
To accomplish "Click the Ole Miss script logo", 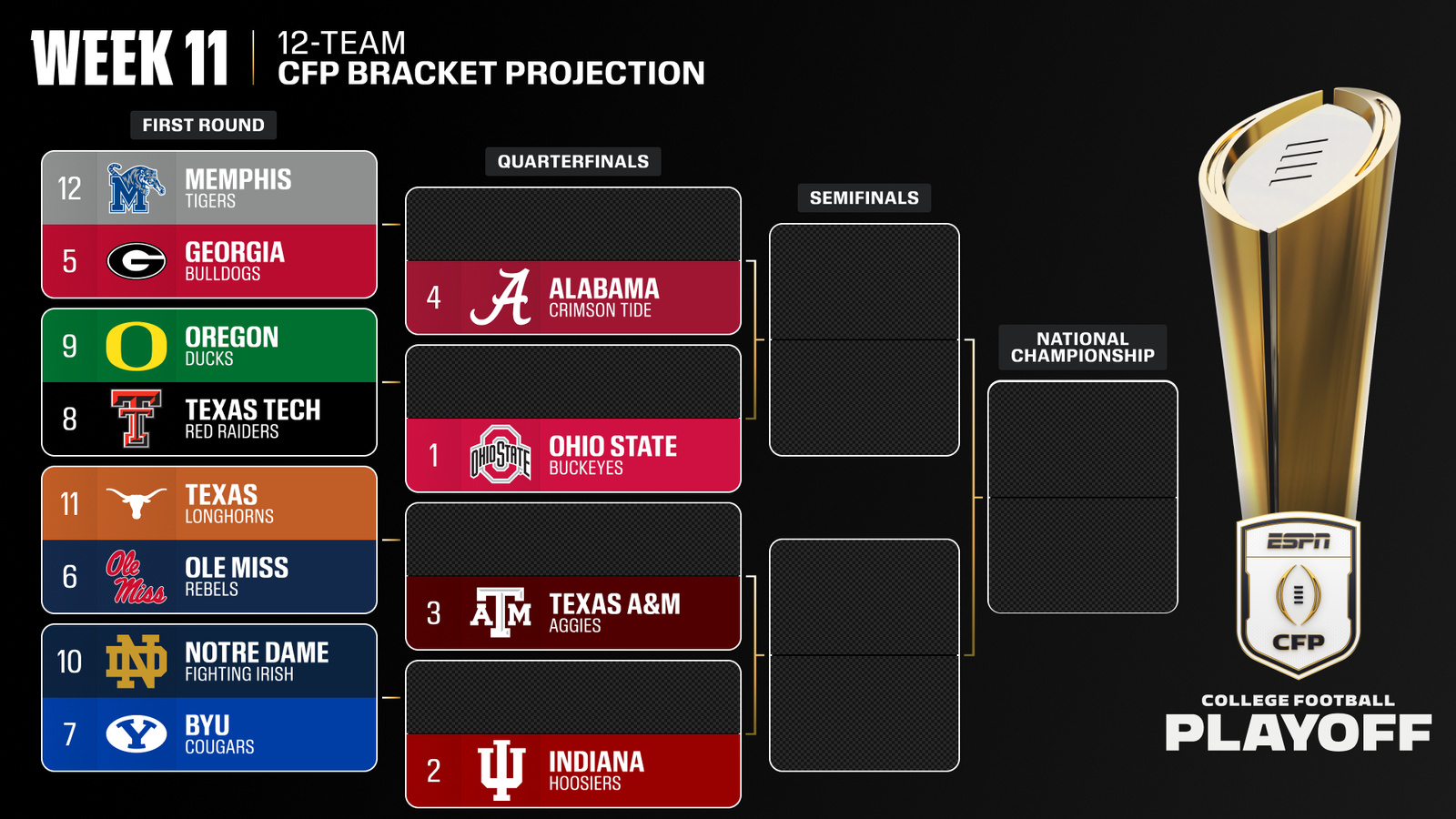I will pos(136,576).
